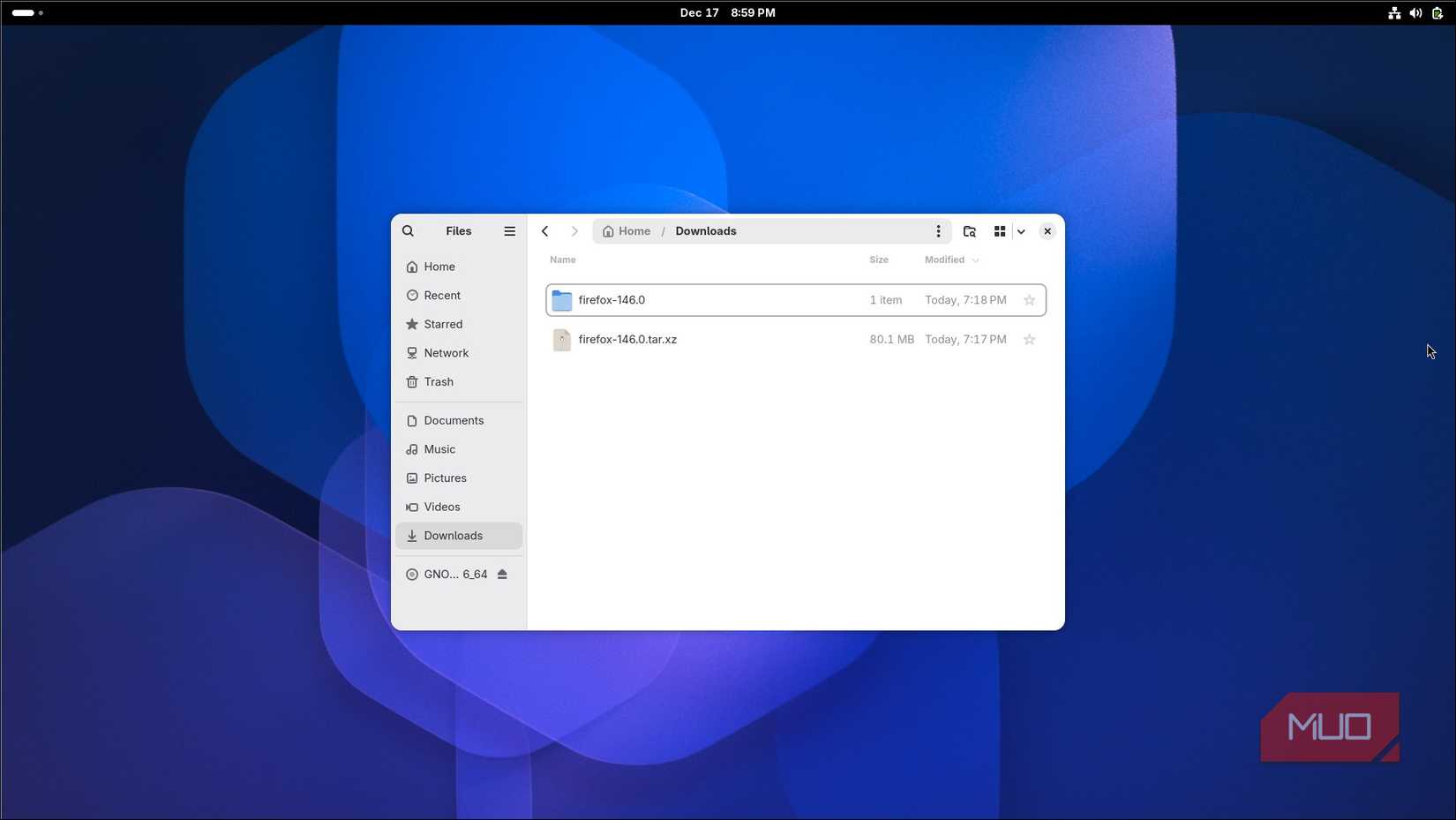Open the hamburger menu in Files
Screen dimensions: 1456x820
pyautogui.click(x=510, y=230)
